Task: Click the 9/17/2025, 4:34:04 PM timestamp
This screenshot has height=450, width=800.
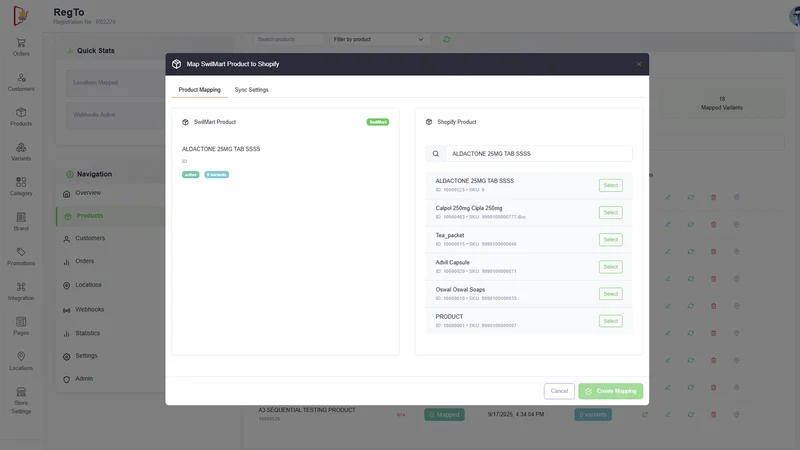Action: coord(516,414)
